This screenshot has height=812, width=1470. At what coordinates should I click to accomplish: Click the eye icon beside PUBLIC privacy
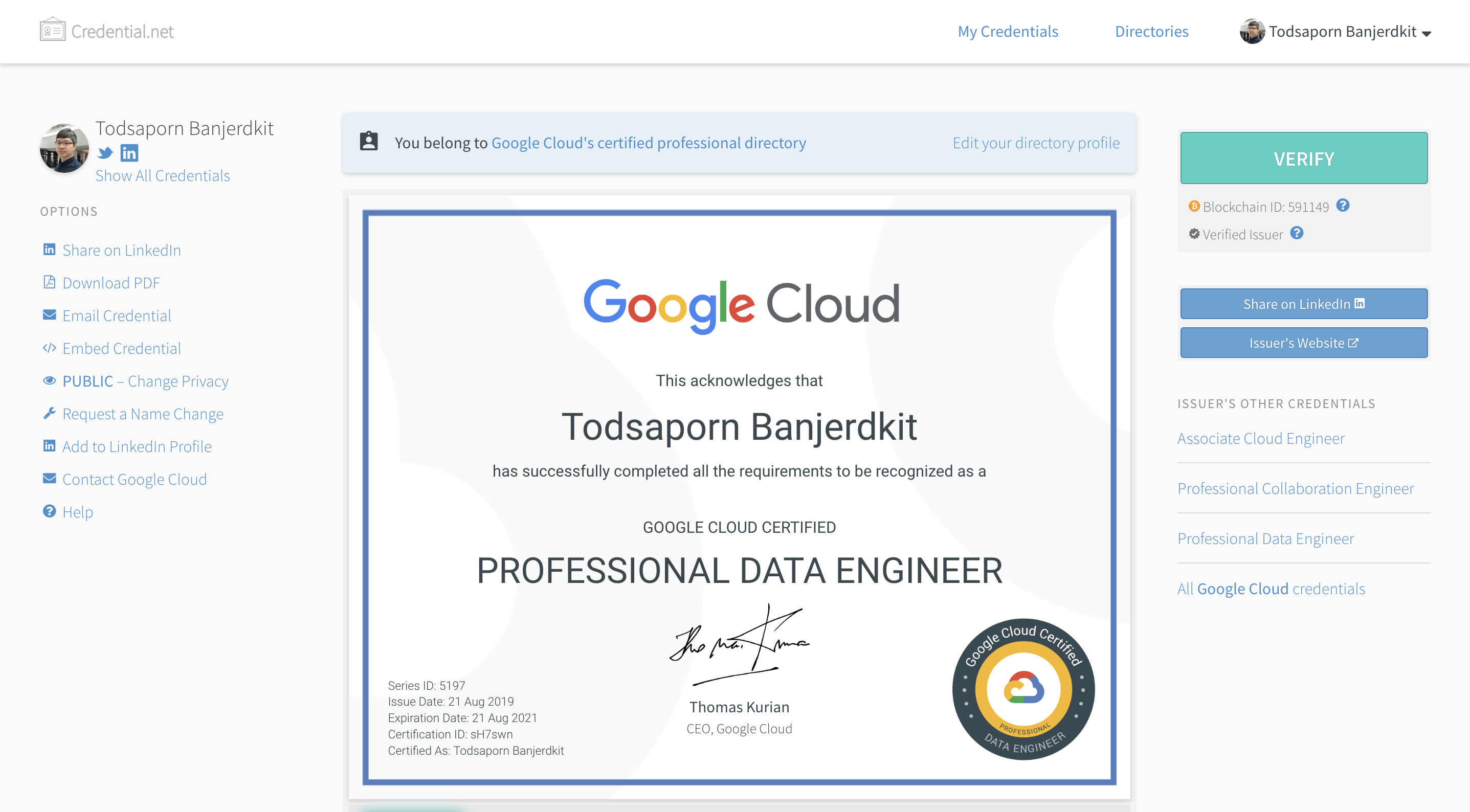(50, 380)
